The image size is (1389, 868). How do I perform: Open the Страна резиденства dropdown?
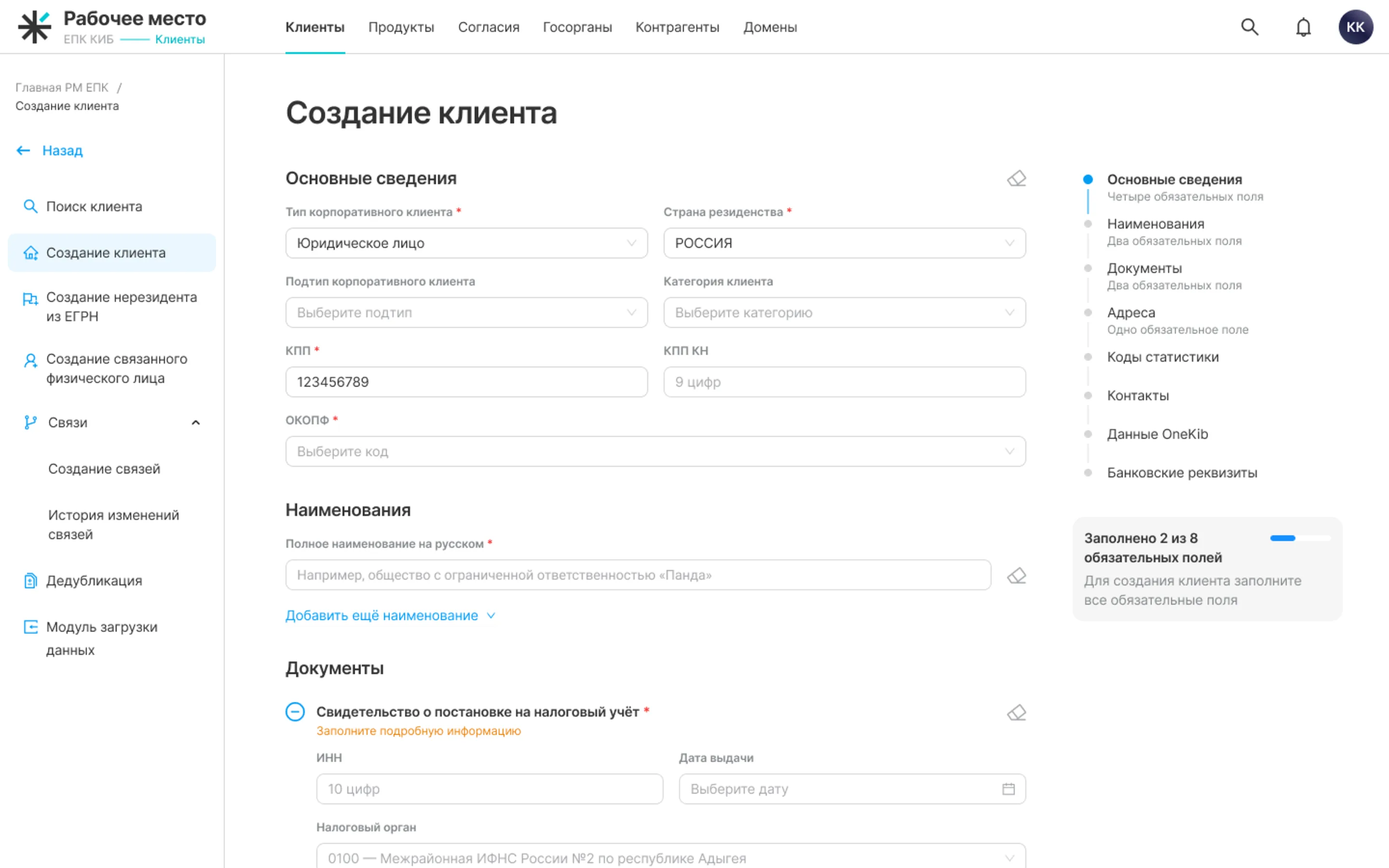click(844, 243)
